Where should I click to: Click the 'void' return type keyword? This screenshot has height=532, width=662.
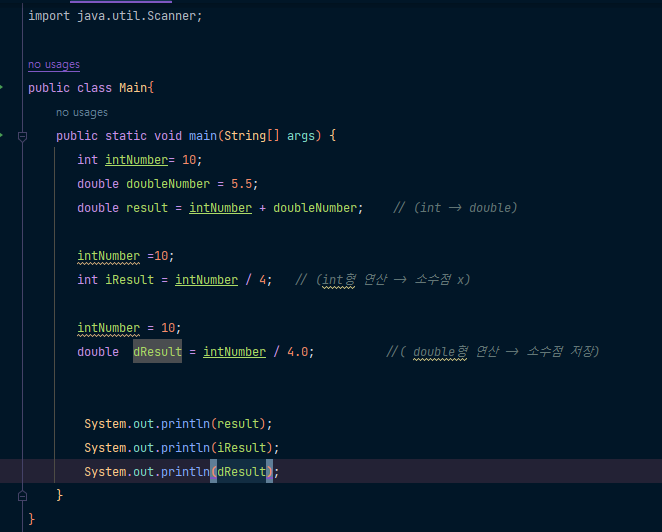[168, 136]
